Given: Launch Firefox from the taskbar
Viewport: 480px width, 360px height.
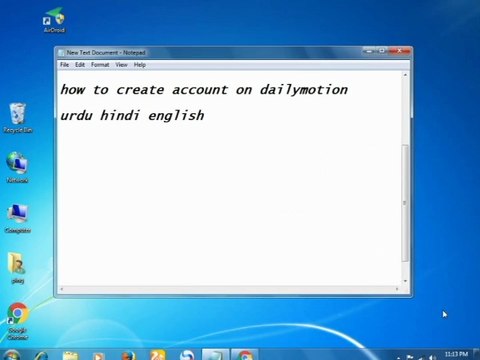Looking at the screenshot, I should 128,355.
